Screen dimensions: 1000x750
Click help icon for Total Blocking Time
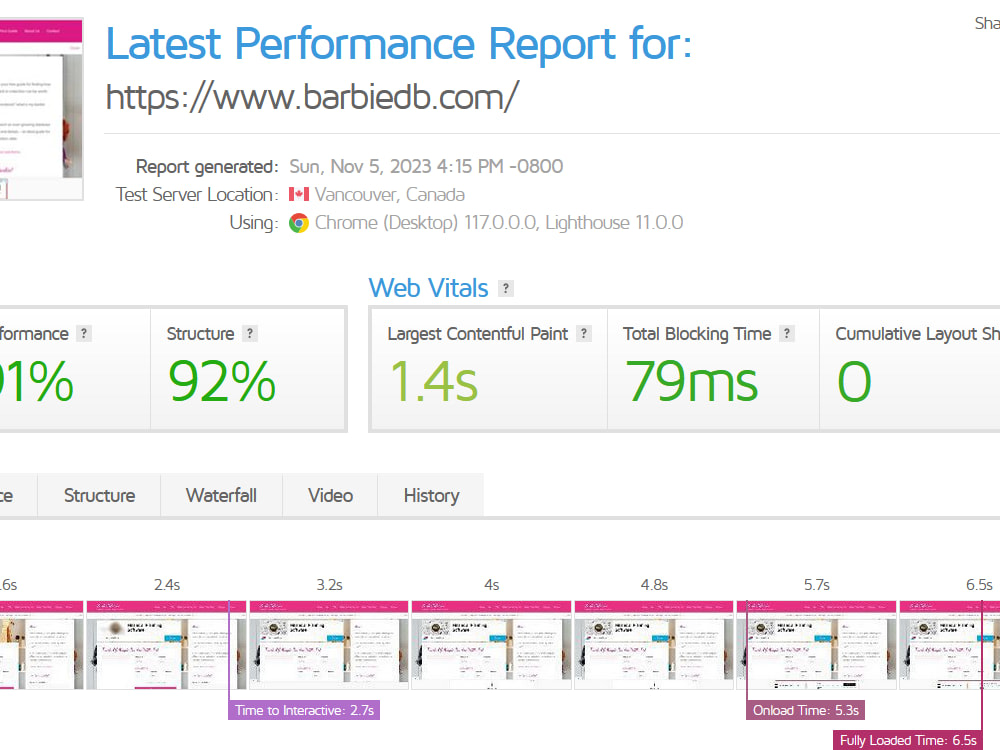pos(787,334)
